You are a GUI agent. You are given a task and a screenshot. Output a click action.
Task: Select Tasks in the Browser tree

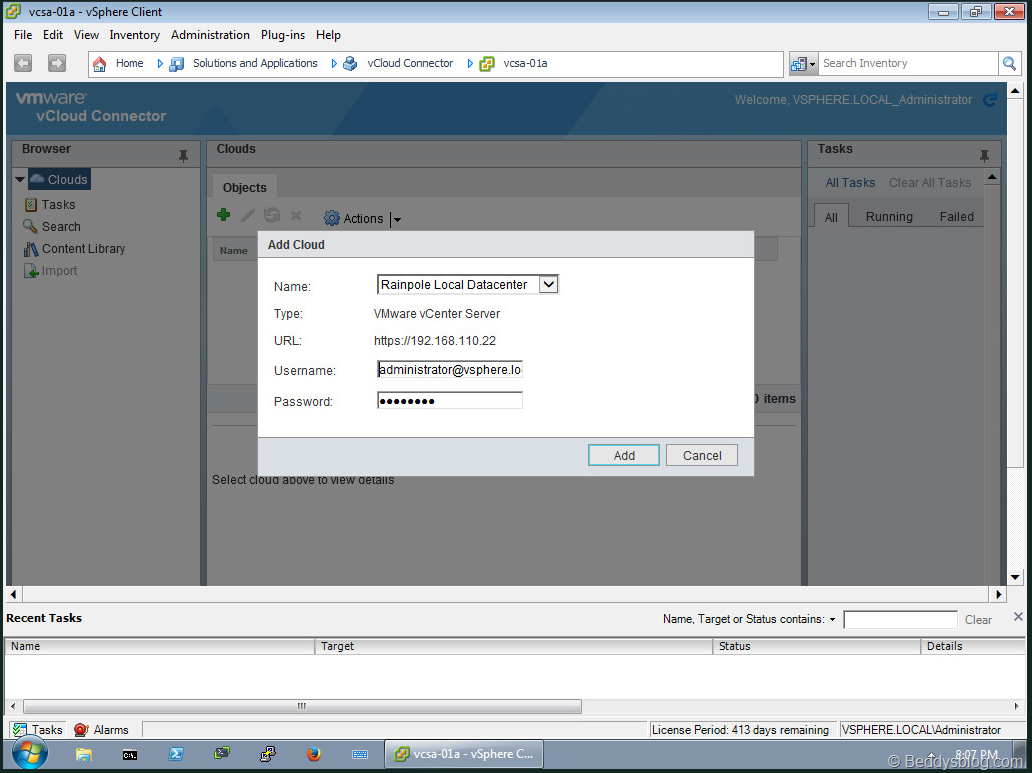50,205
